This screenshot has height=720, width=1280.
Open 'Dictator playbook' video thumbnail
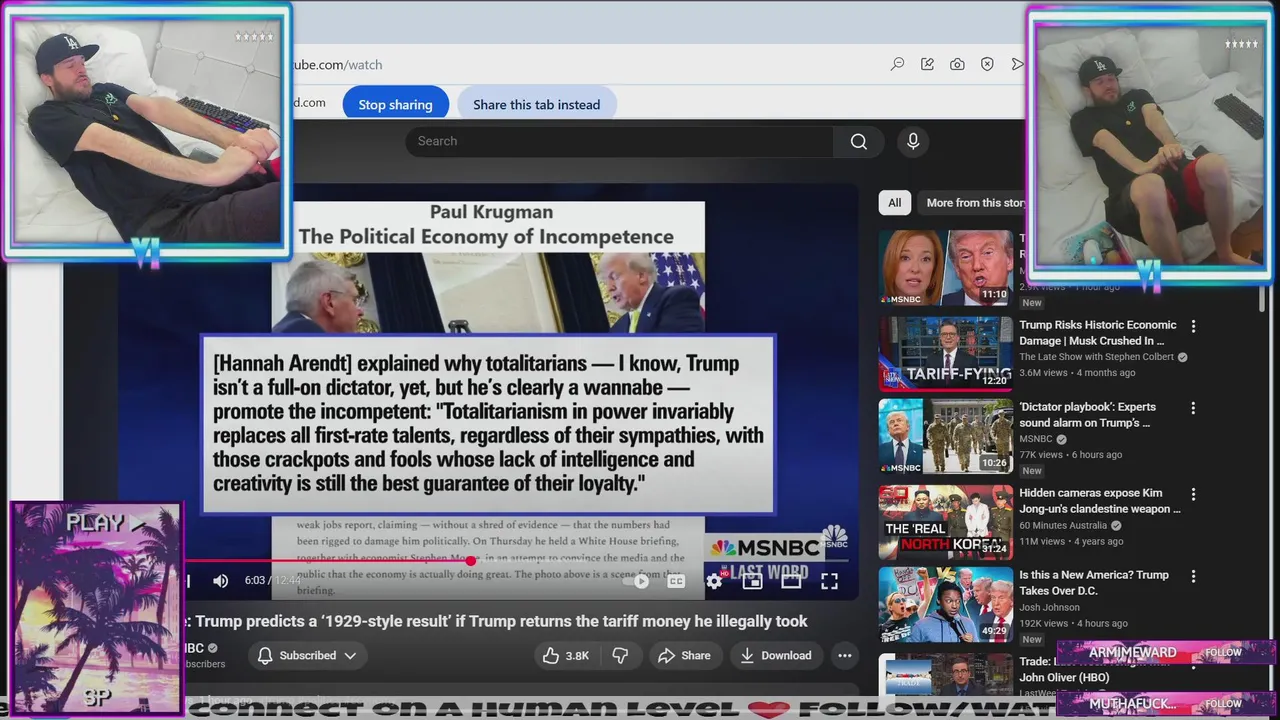(946, 436)
